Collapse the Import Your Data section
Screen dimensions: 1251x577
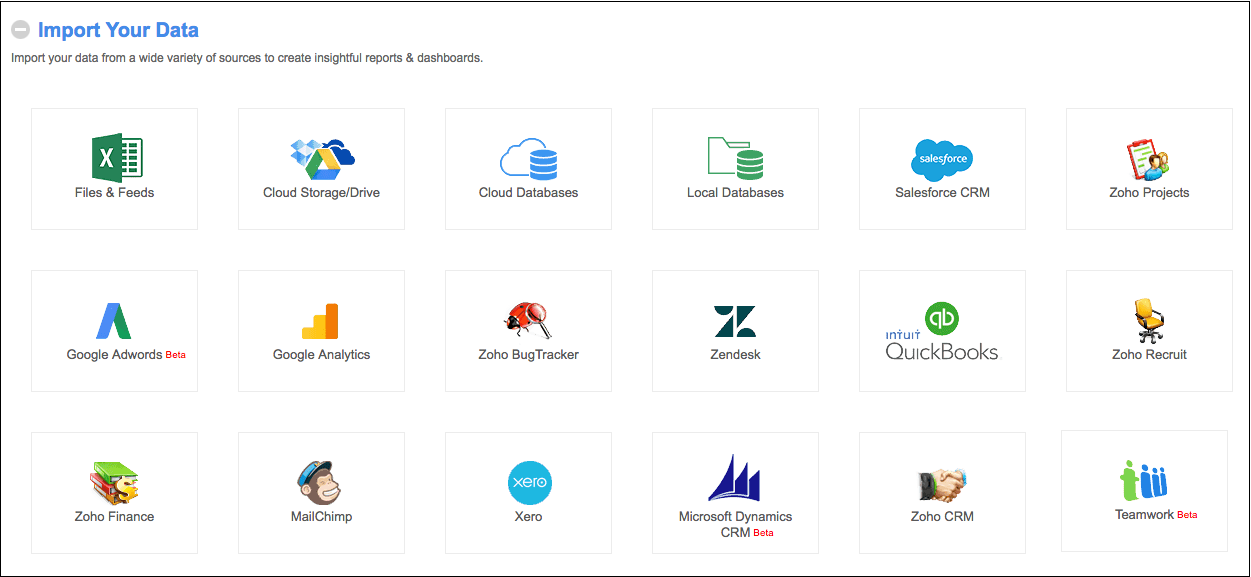point(20,31)
